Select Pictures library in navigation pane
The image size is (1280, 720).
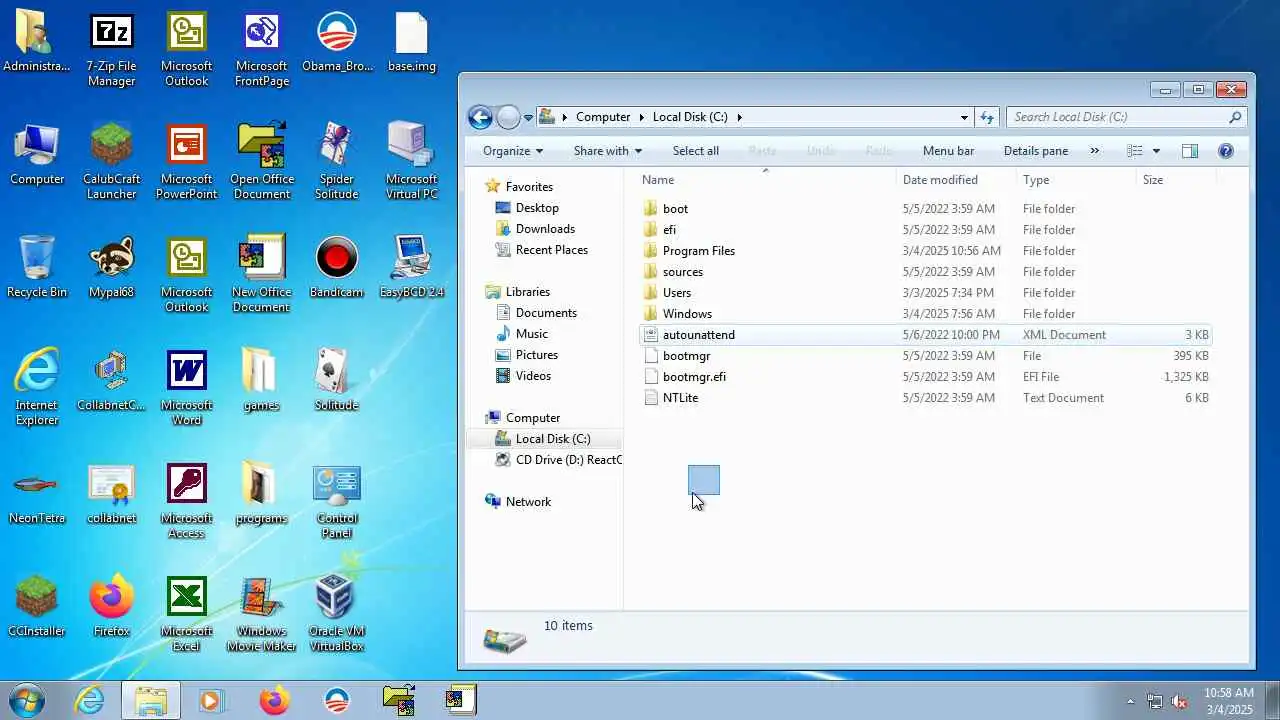pyautogui.click(x=536, y=355)
